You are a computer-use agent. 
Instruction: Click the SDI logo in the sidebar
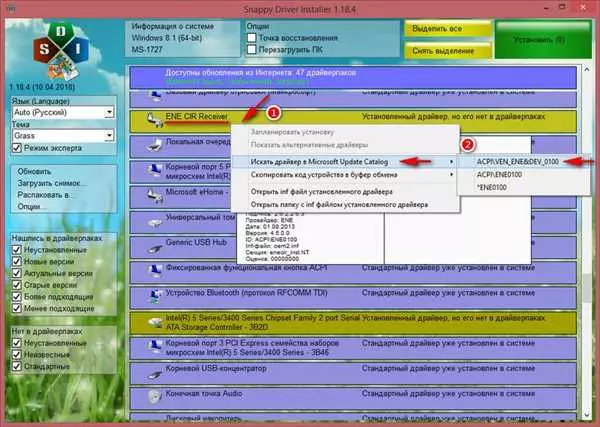tap(61, 51)
